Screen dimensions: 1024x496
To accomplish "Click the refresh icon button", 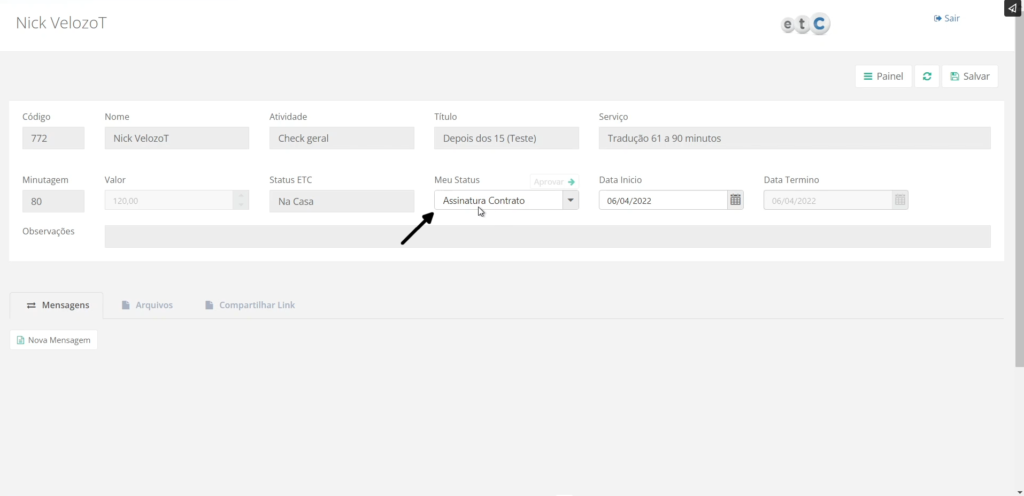I will 927,77.
